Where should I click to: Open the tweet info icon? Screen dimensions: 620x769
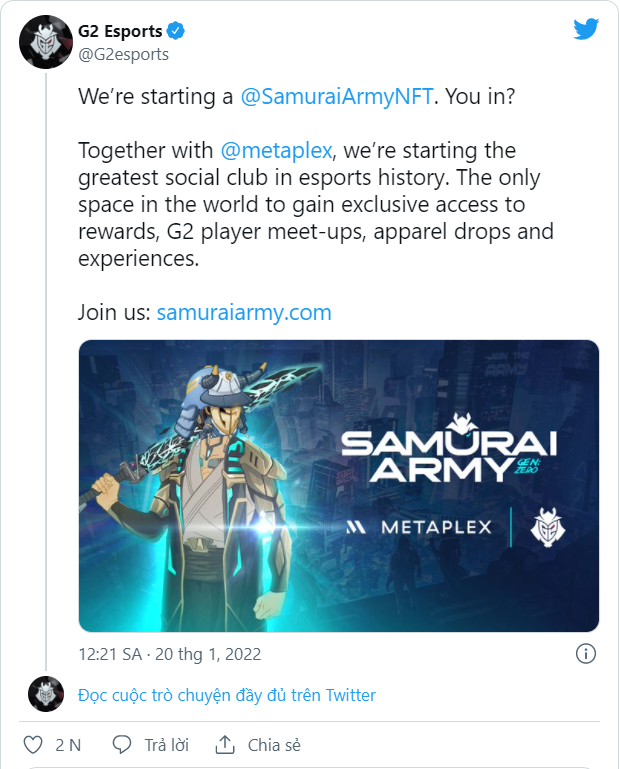coord(586,654)
